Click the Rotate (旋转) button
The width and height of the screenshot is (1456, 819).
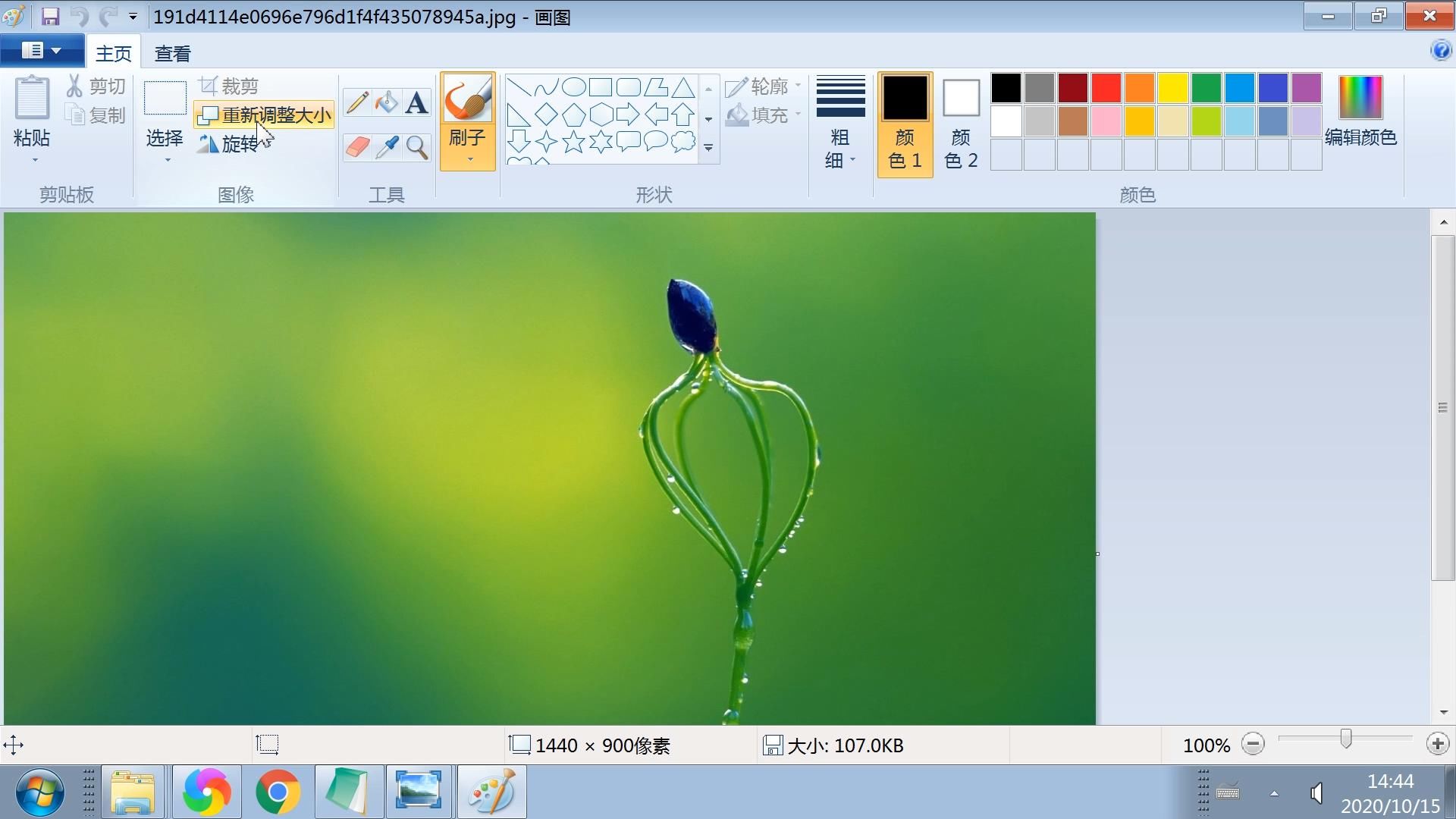point(228,144)
